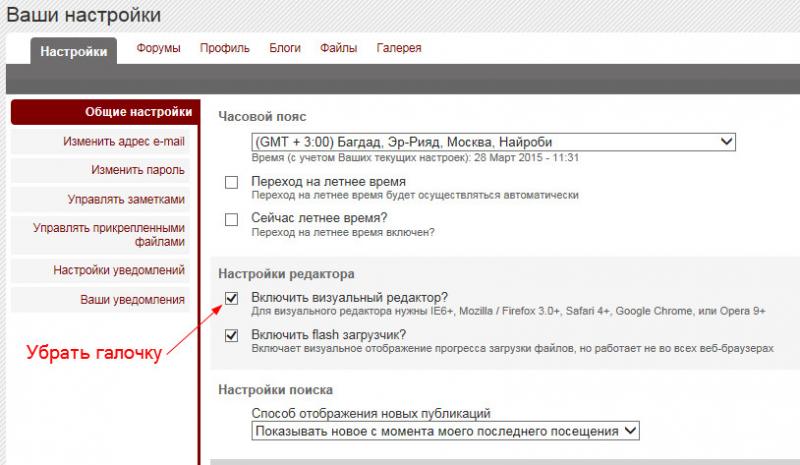
Task: Select Общие настройки in sidebar
Action: (x=105, y=112)
